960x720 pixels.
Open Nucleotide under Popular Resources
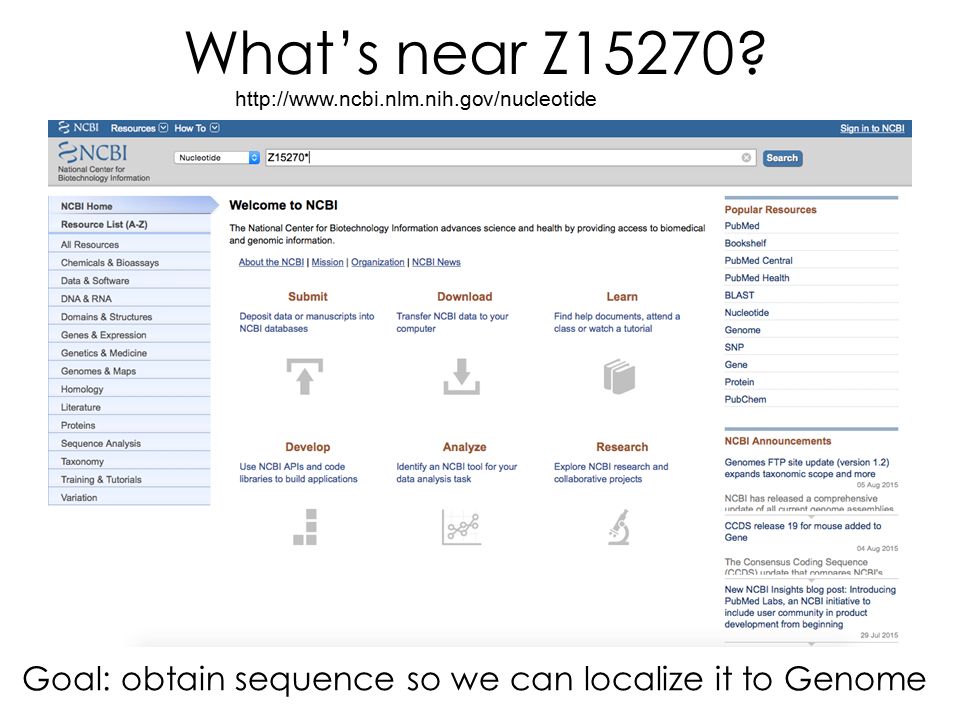(x=747, y=312)
